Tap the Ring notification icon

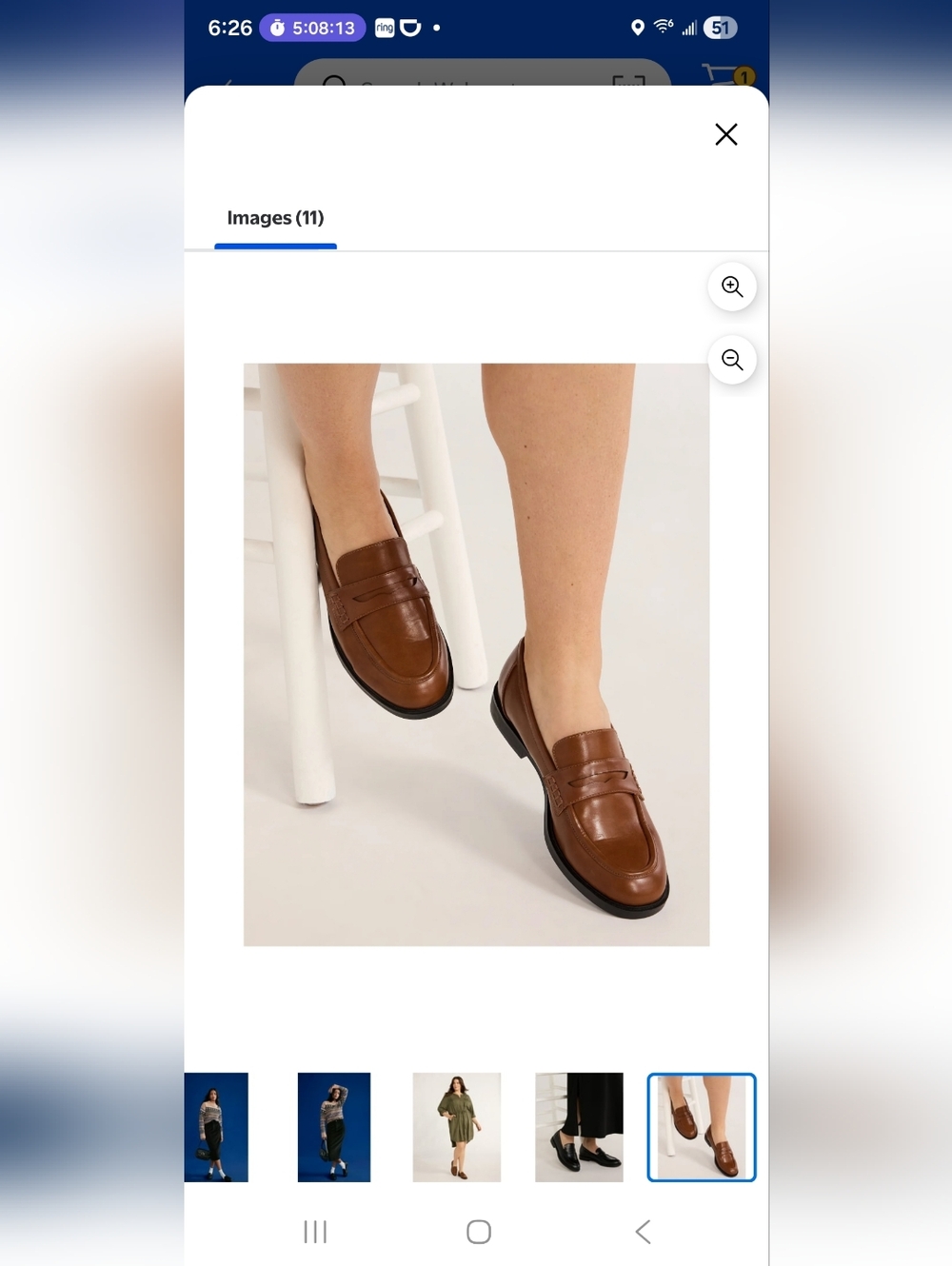pyautogui.click(x=385, y=28)
